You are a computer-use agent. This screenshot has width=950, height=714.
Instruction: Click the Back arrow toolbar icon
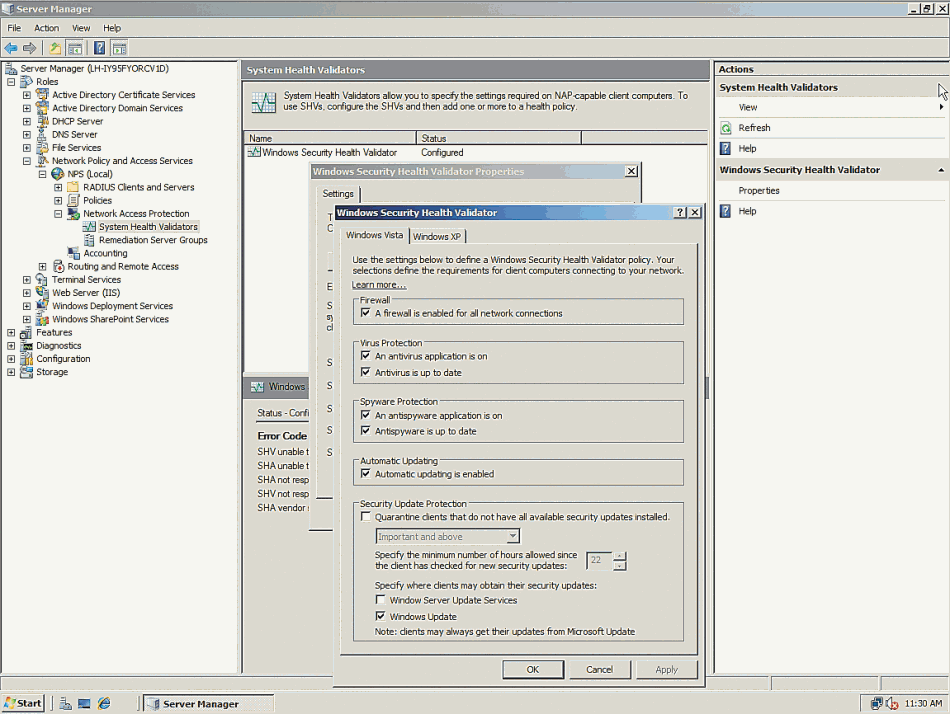tap(11, 48)
